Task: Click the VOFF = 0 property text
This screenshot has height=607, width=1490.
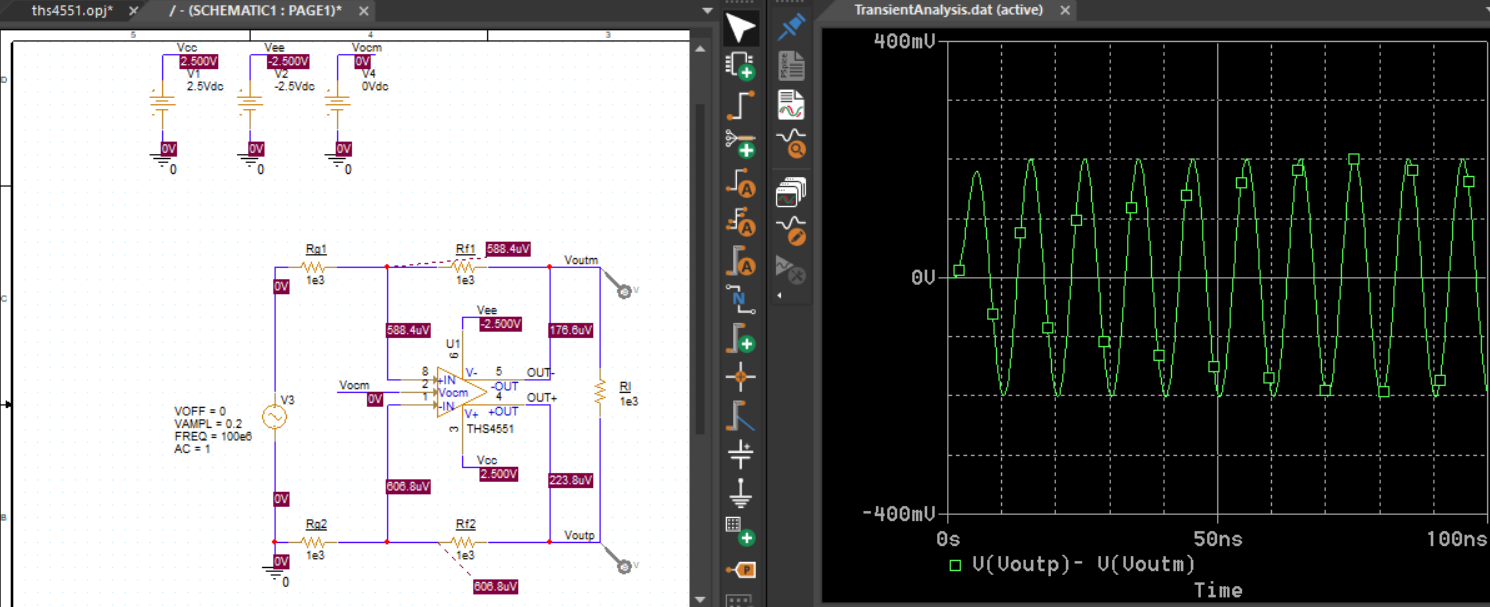Action: (200, 411)
